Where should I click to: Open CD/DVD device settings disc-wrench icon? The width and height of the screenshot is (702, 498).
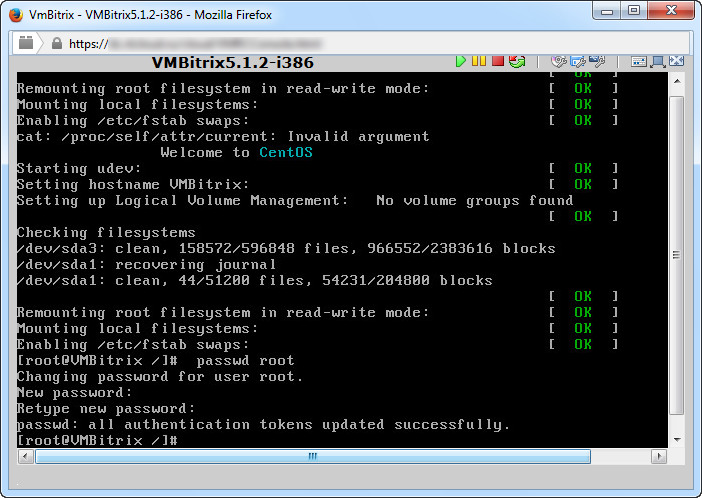point(559,61)
